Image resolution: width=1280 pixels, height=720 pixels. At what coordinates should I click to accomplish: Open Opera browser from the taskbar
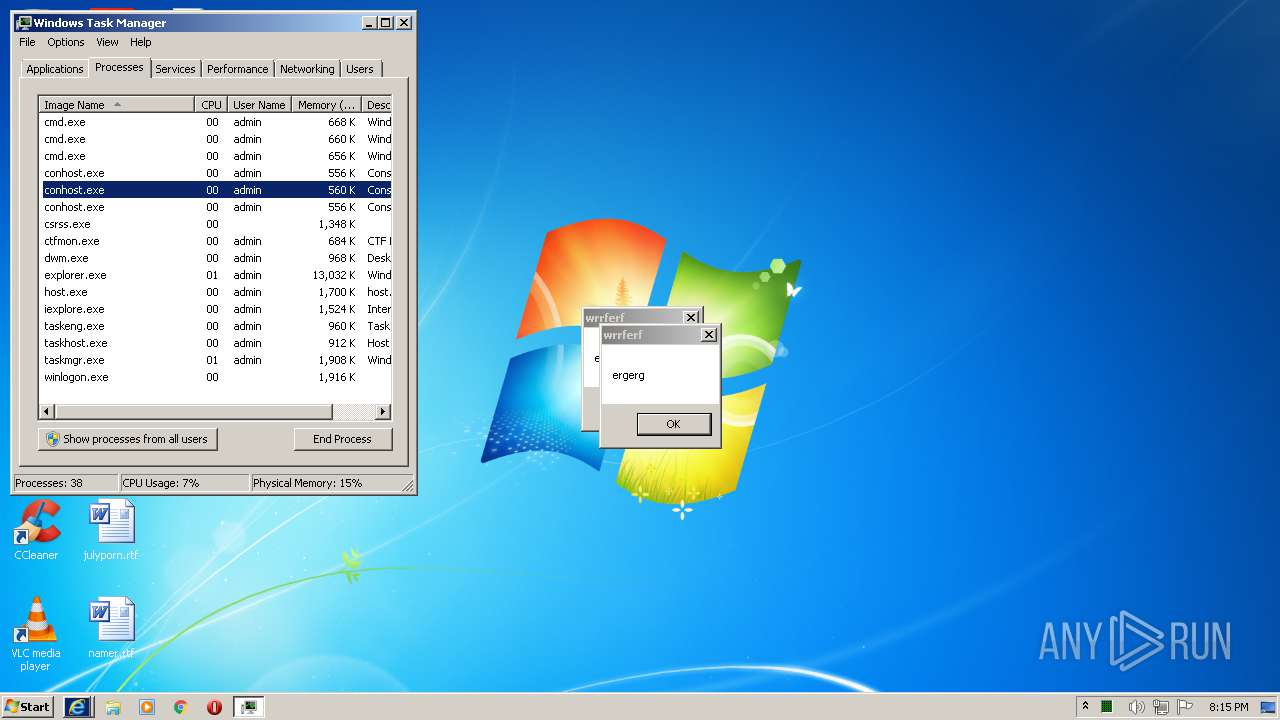pyautogui.click(x=214, y=707)
